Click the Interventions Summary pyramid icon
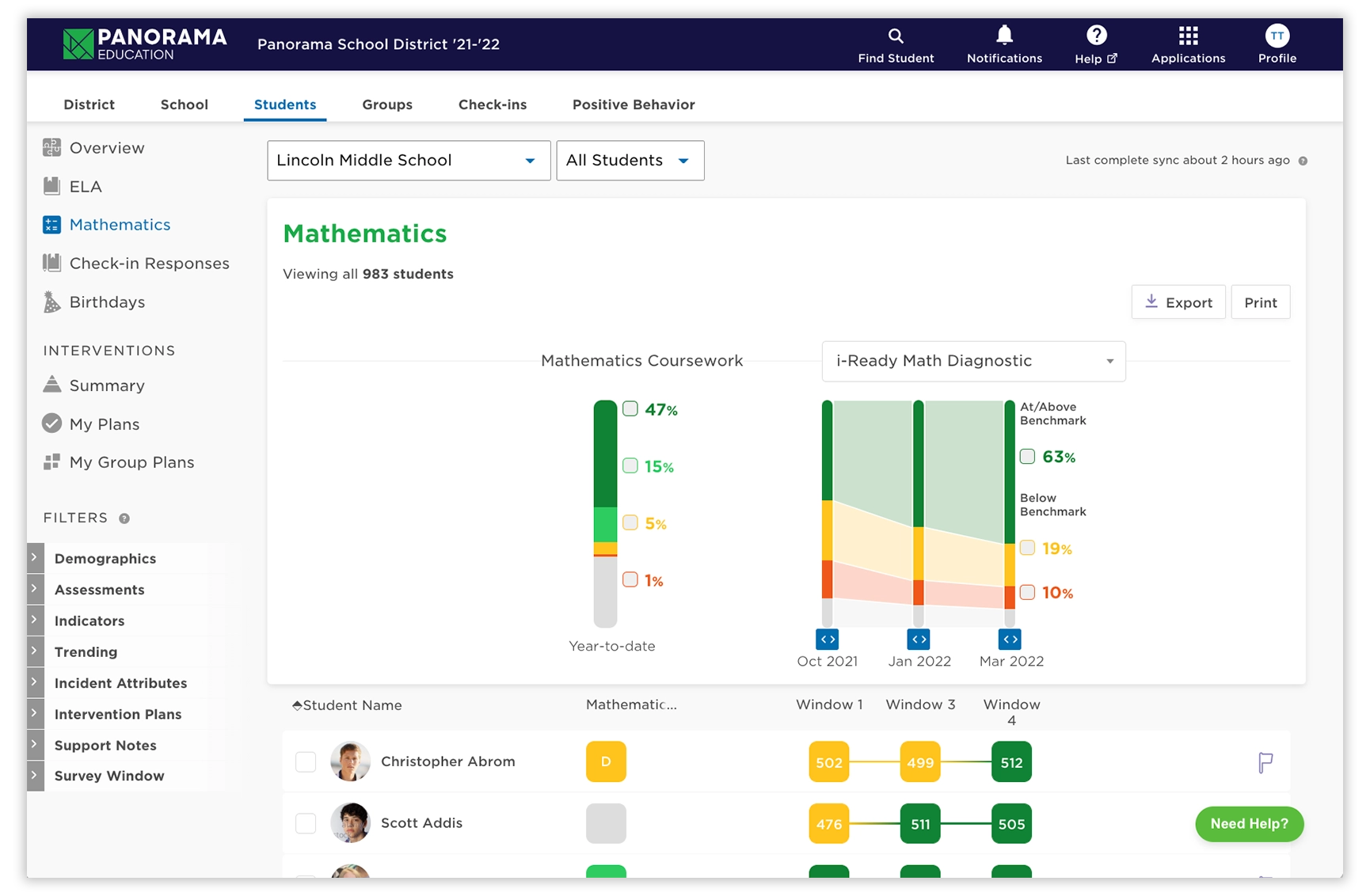 51,384
